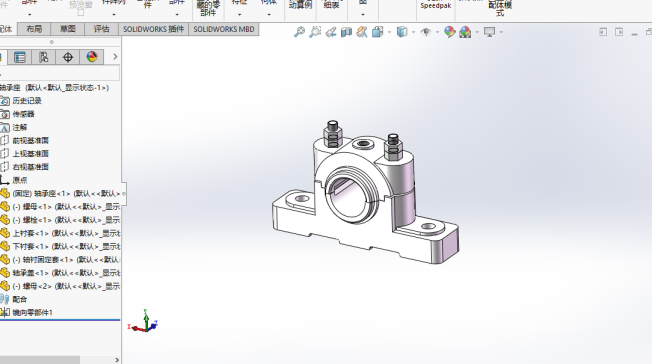The width and height of the screenshot is (652, 364).
Task: Click the Zoom to Fit magnifier icon
Action: coord(299,32)
